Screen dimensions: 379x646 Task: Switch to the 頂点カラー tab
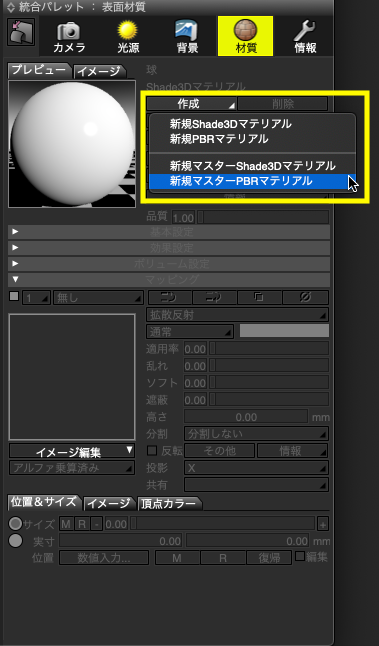(x=169, y=503)
